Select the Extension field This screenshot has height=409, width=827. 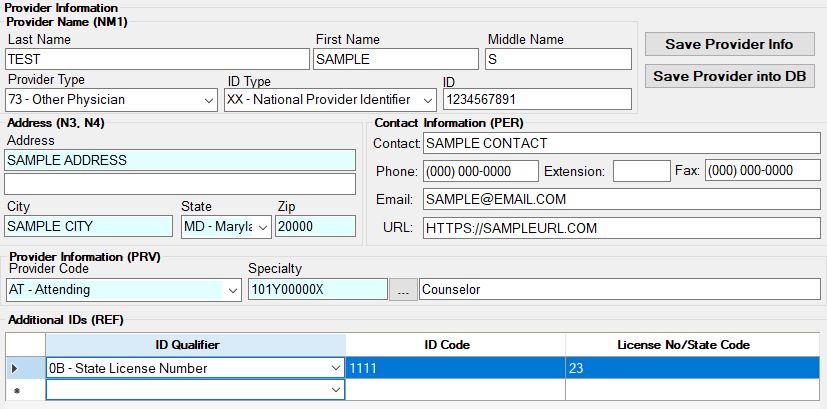pyautogui.click(x=642, y=171)
